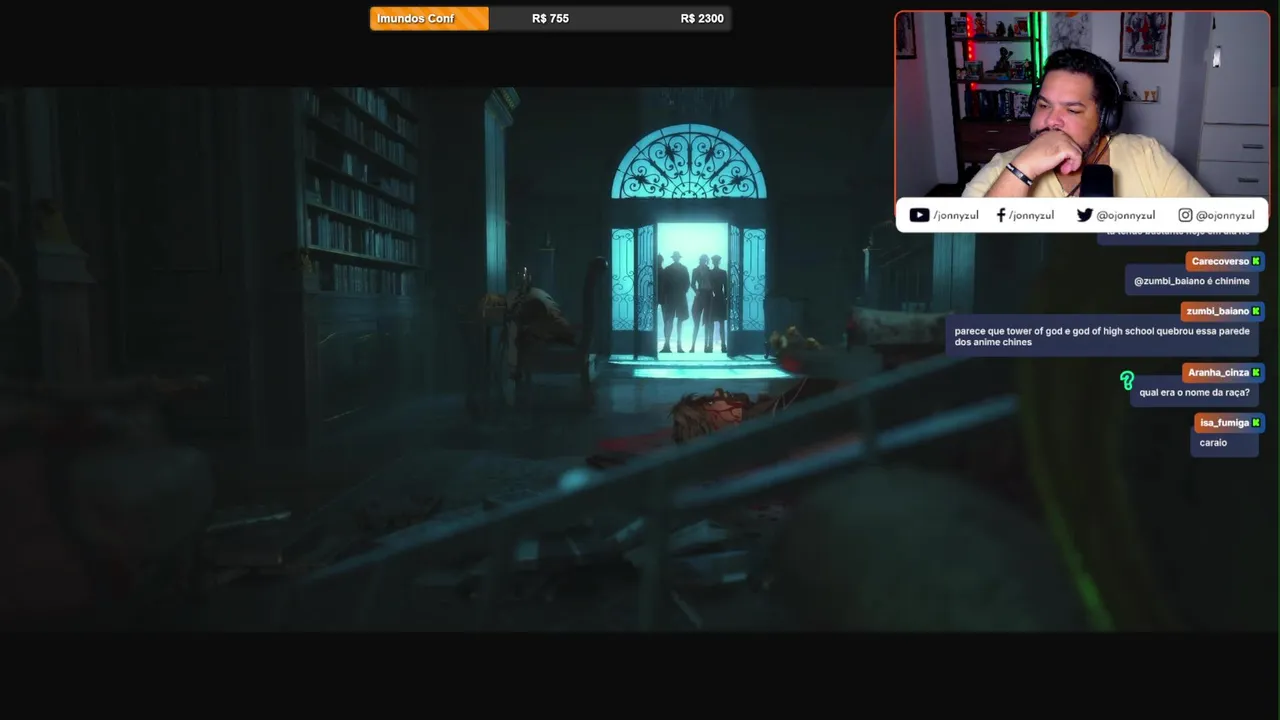Click the Facebook icon in the social bar

click(x=1001, y=215)
